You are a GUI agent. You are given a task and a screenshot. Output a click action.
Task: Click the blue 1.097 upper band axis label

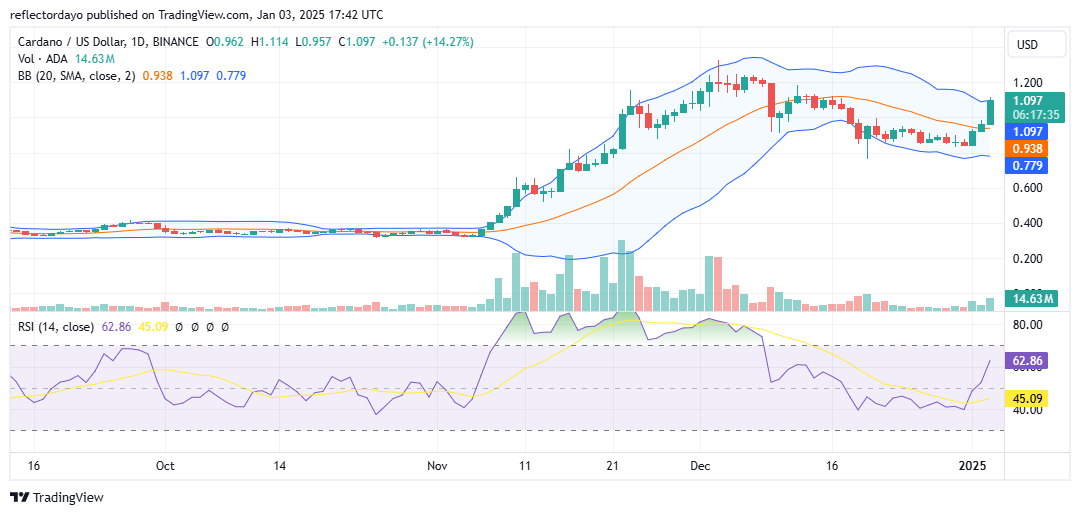pyautogui.click(x=1026, y=131)
